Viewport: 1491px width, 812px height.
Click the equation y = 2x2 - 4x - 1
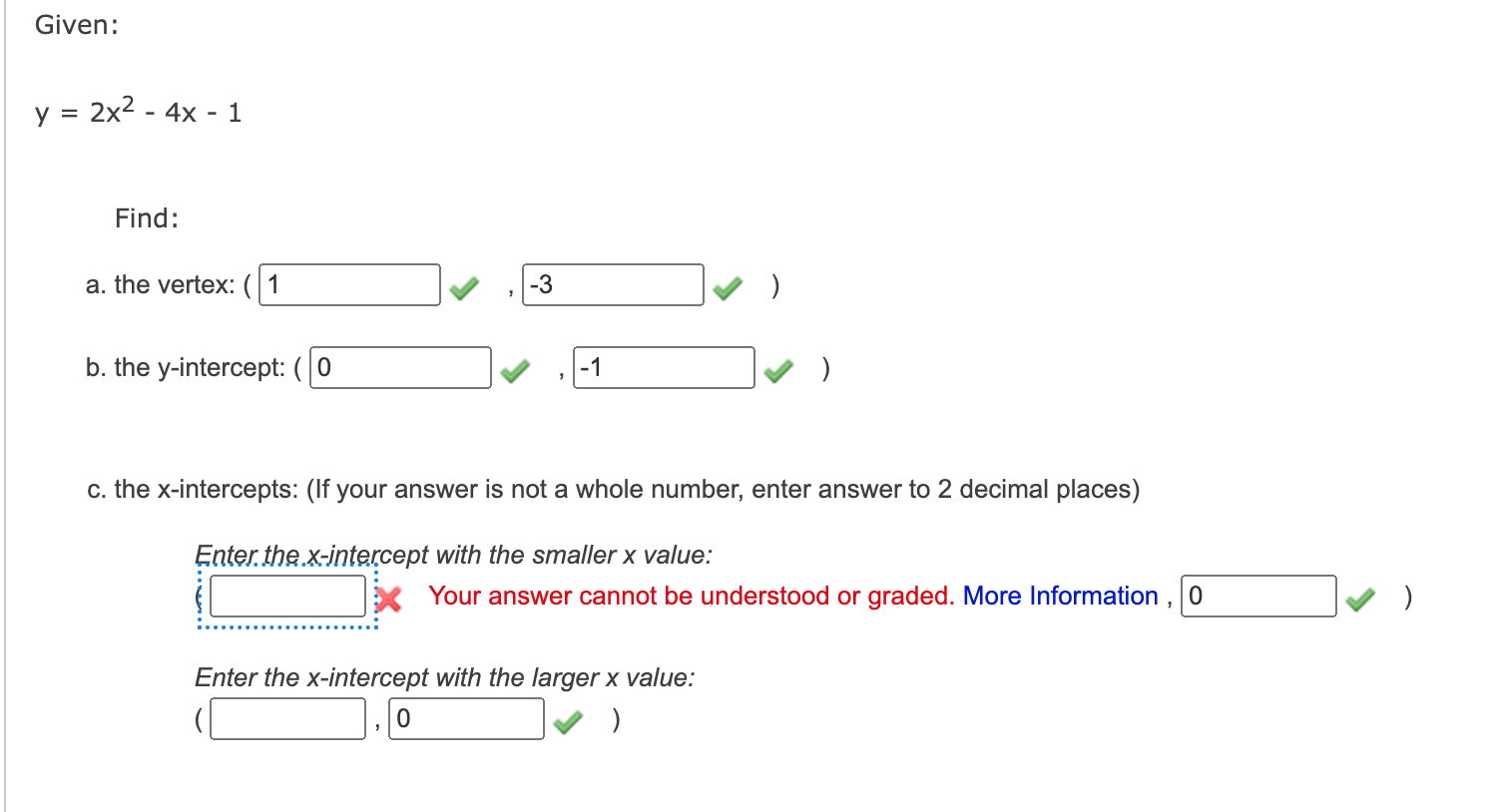140,110
